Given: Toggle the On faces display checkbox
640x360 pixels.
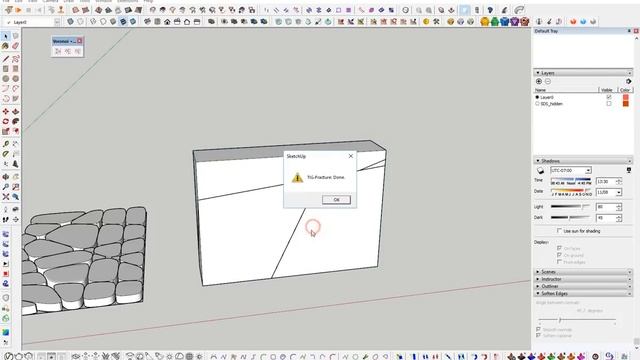Looking at the screenshot, I should 559,248.
